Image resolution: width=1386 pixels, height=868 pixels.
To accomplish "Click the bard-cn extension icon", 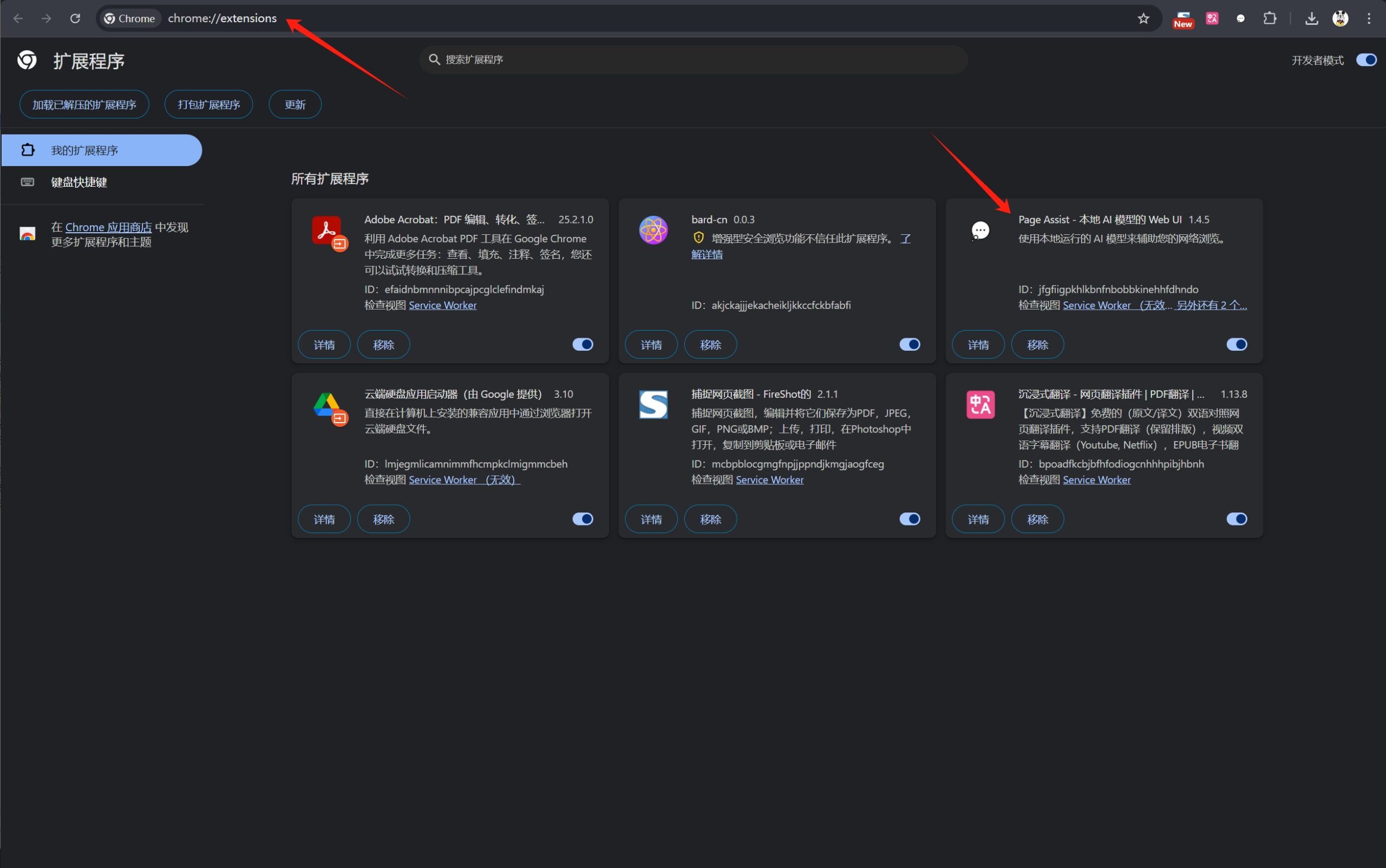I will pyautogui.click(x=653, y=230).
